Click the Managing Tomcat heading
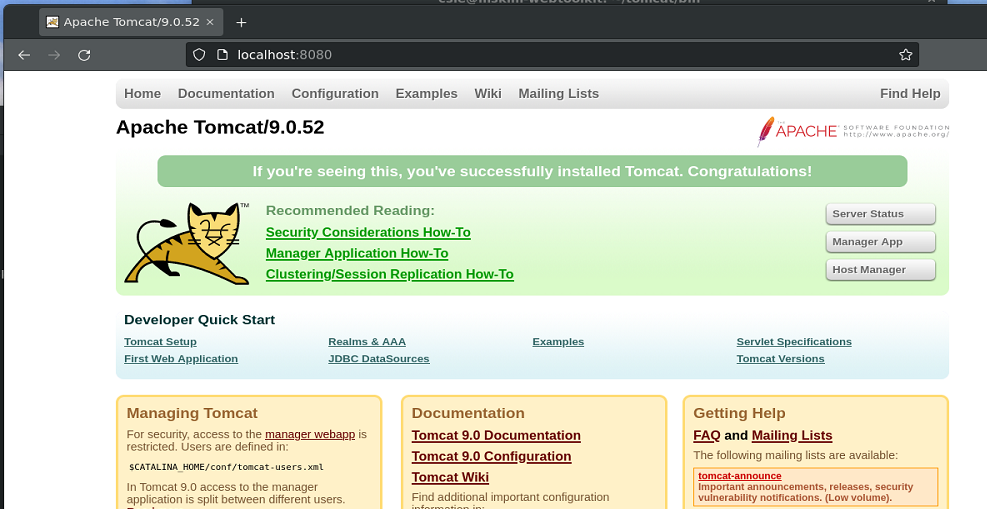987x509 pixels. coord(192,413)
